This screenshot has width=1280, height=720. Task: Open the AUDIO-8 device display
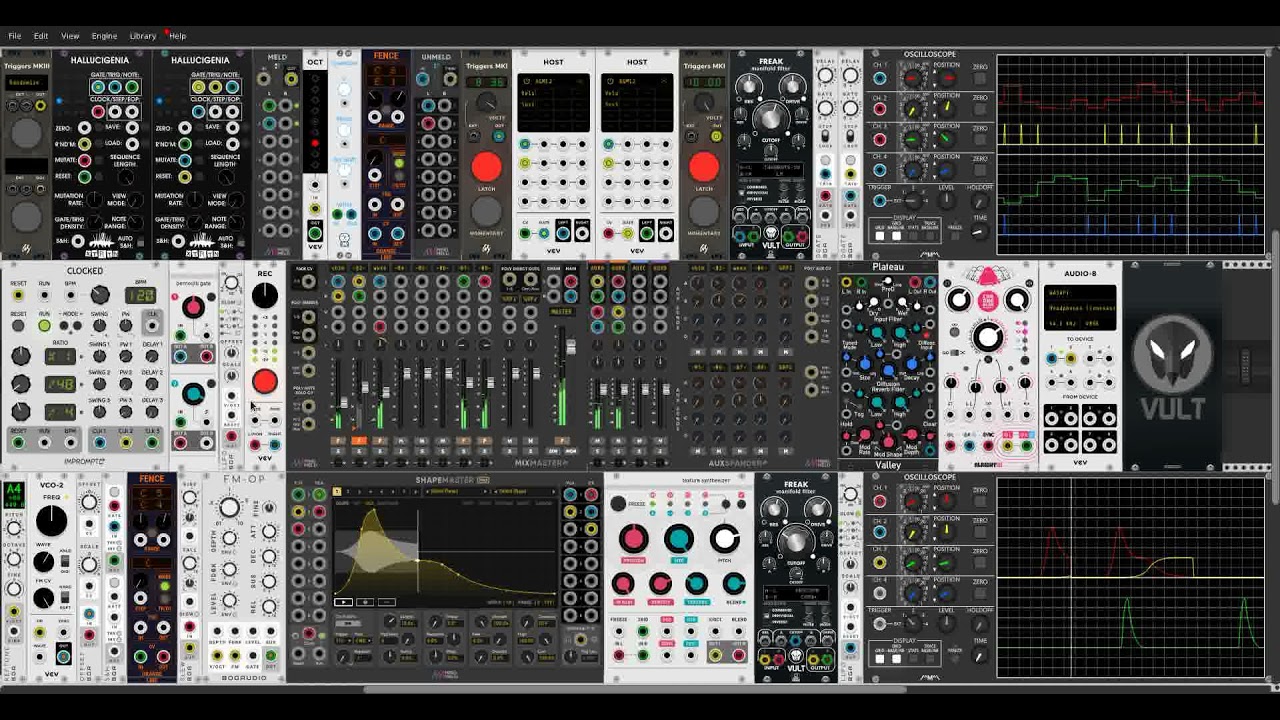pos(1080,306)
